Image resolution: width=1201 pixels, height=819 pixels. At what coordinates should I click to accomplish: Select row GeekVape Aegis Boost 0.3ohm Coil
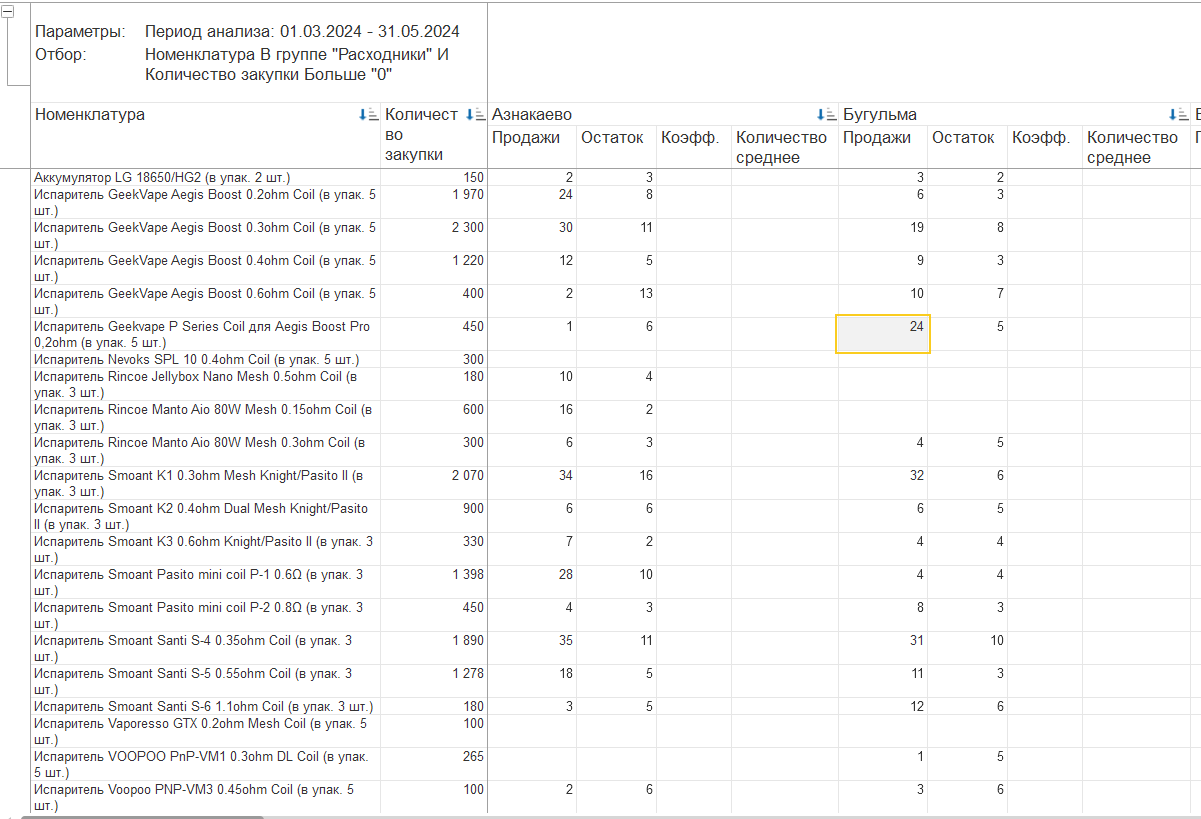click(205, 235)
